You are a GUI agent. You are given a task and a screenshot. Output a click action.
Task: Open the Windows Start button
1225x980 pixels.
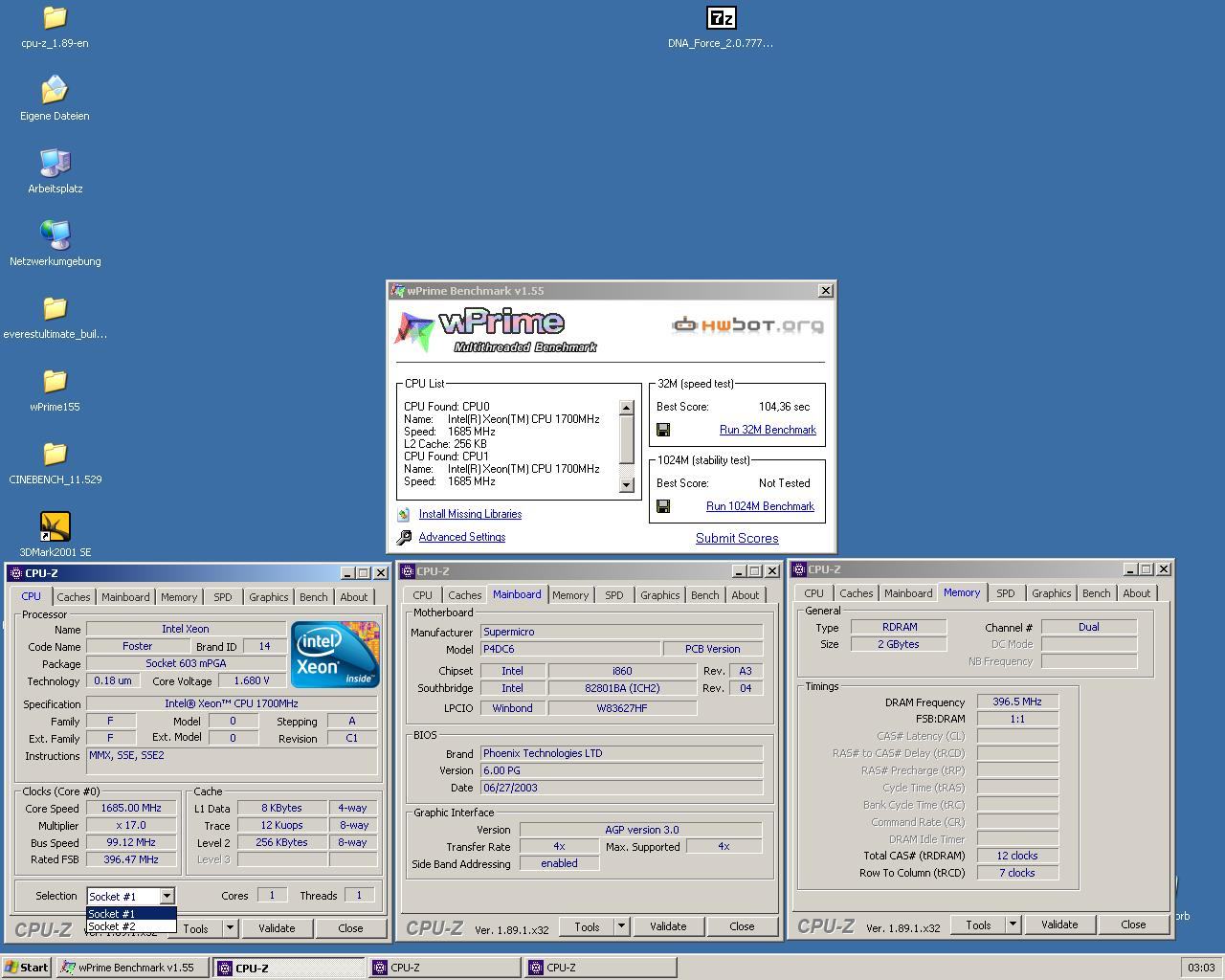27,968
